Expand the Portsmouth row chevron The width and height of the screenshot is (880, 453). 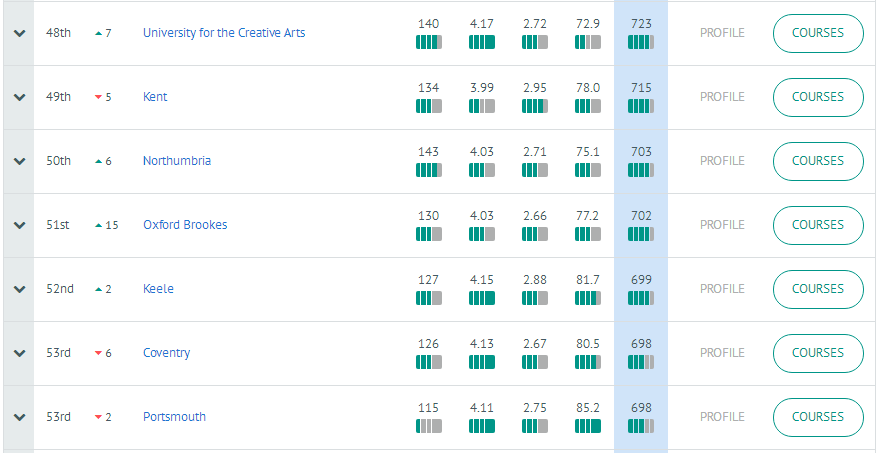point(20,417)
